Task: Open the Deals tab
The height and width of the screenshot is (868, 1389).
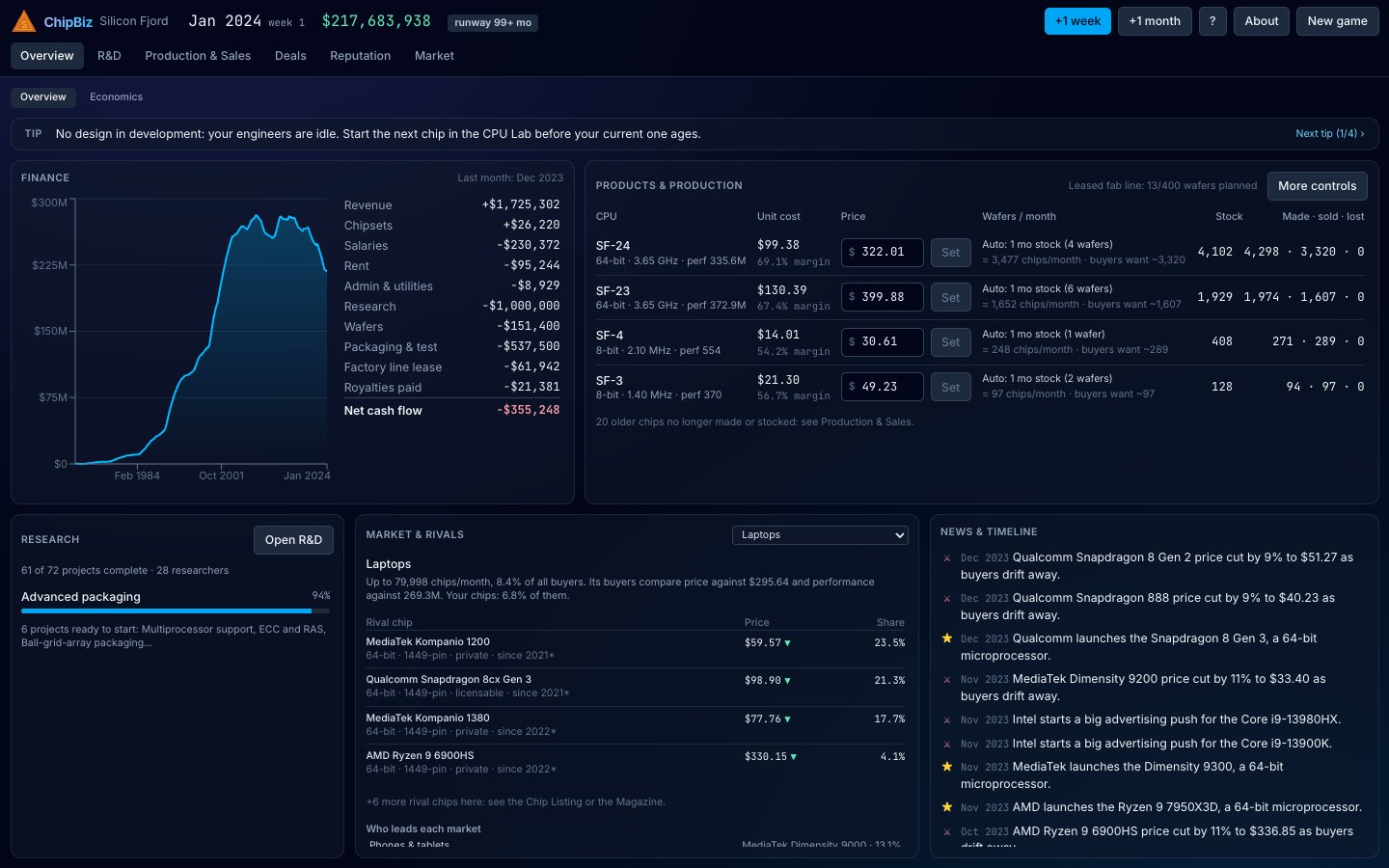Action: (x=290, y=56)
